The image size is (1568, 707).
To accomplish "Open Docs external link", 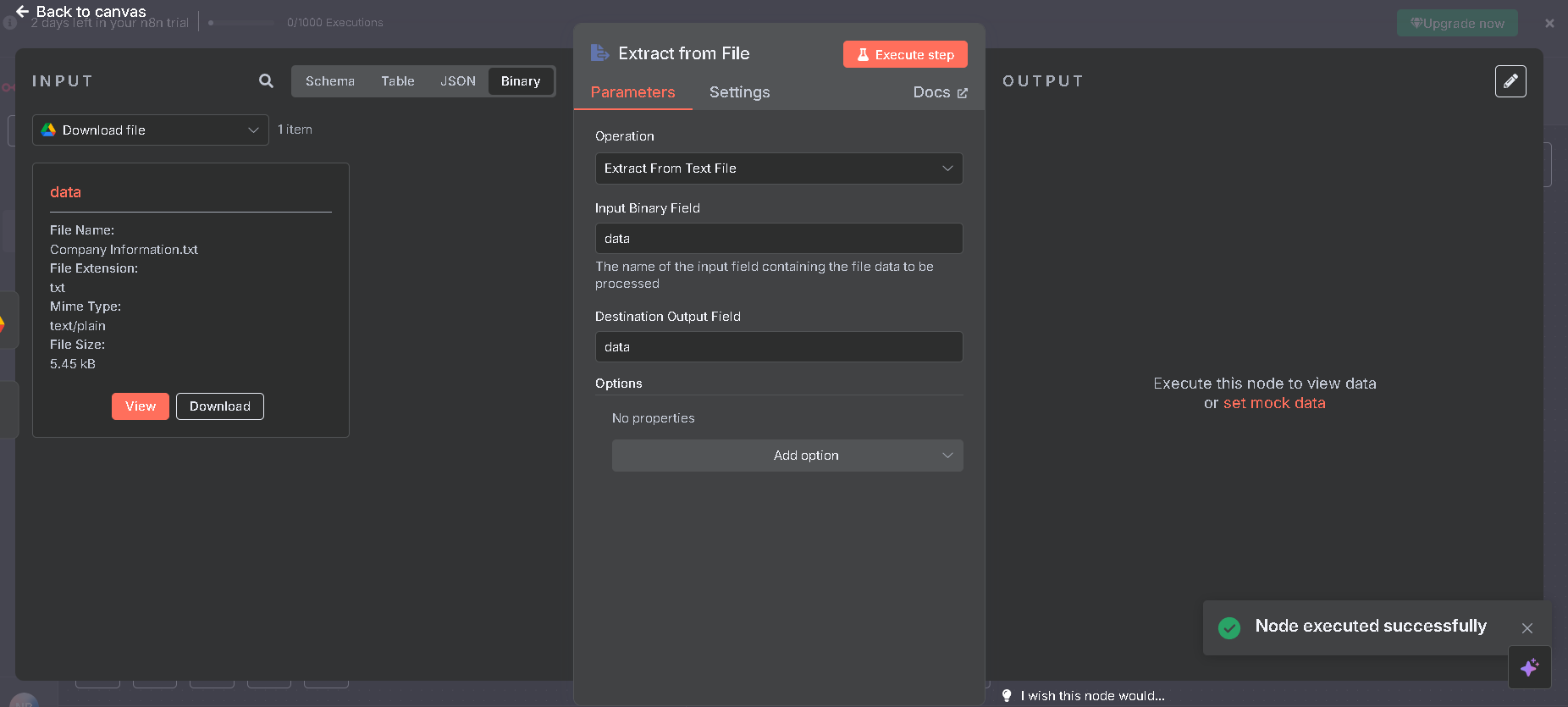I will pyautogui.click(x=940, y=92).
